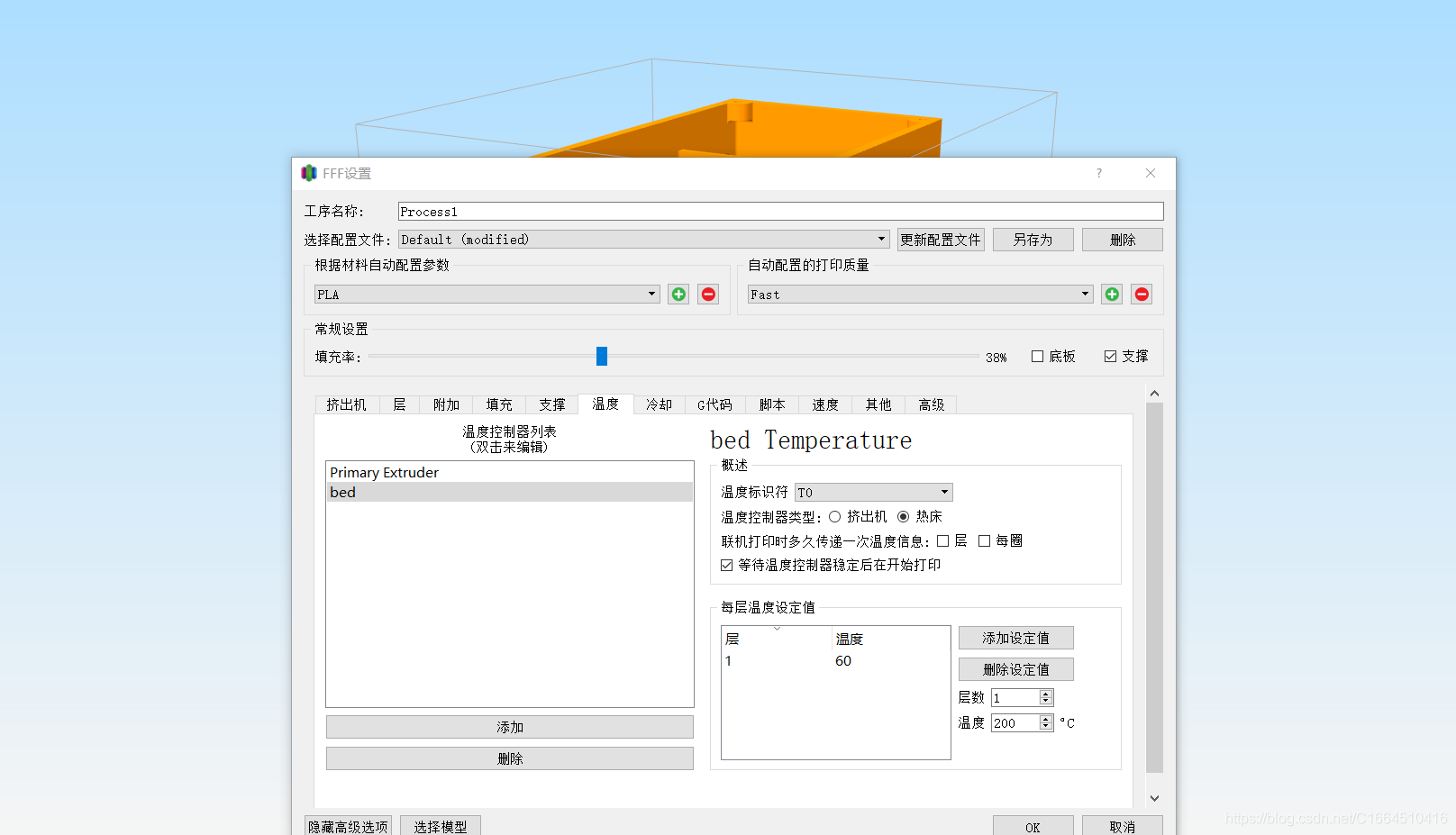This screenshot has width=1456, height=835.
Task: Open the 速度 tab
Action: tap(825, 405)
